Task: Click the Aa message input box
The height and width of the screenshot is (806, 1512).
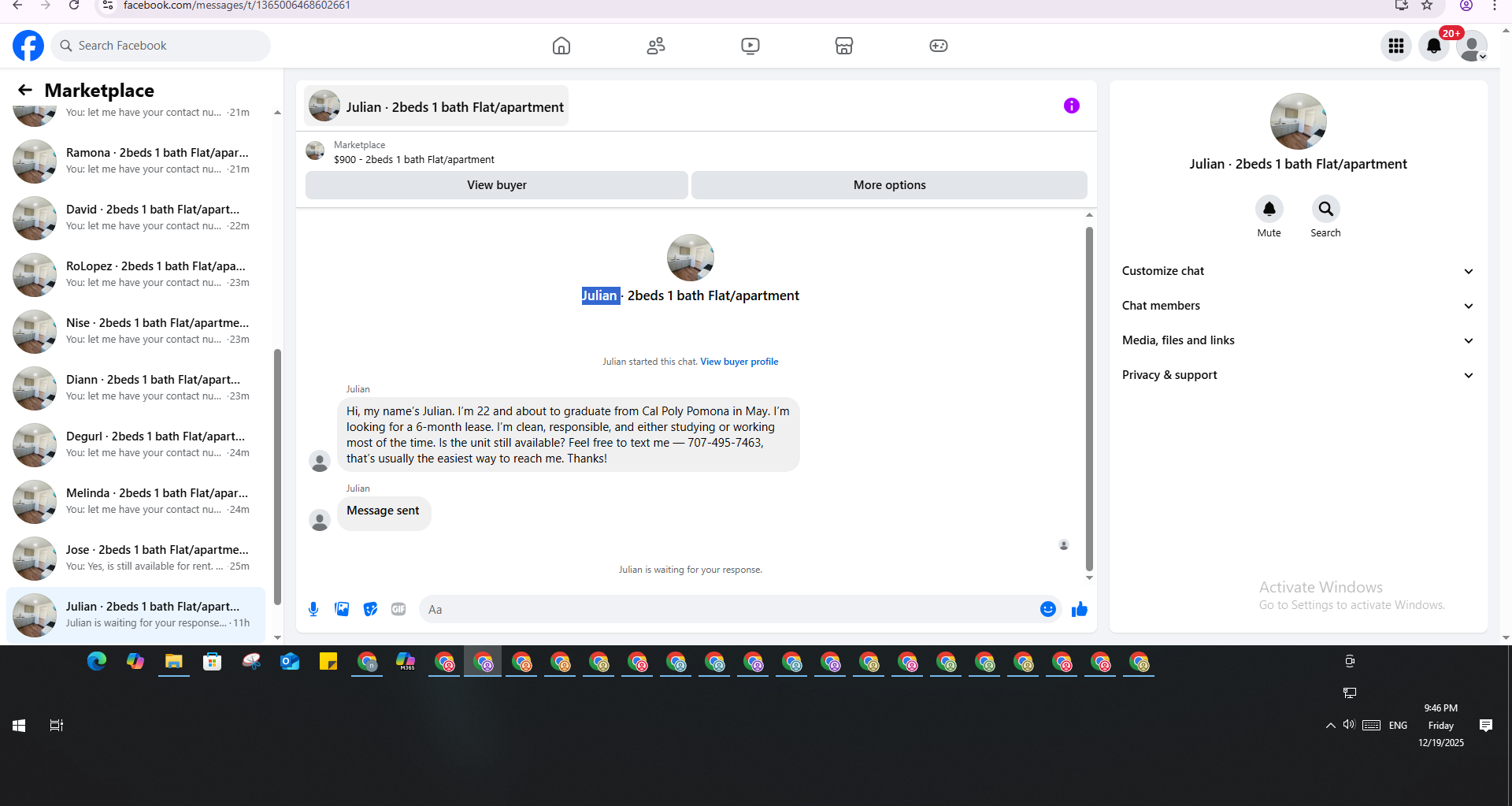Action: 728,609
